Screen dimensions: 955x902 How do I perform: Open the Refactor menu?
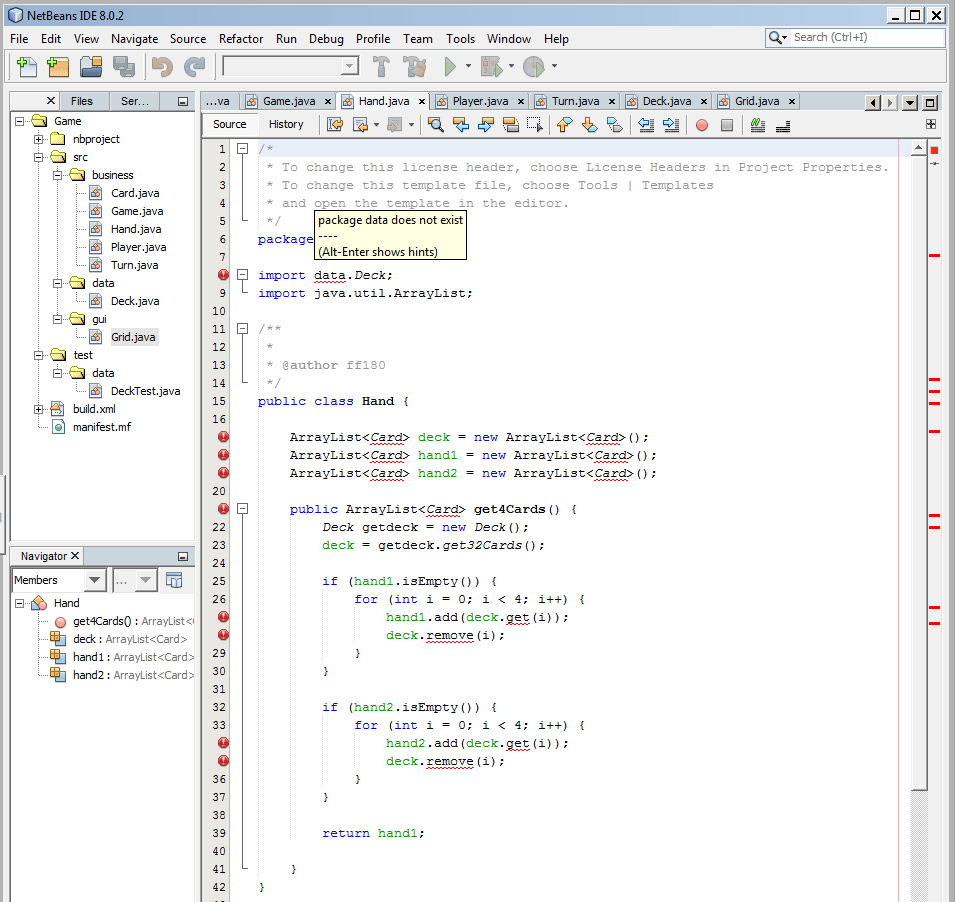point(240,39)
